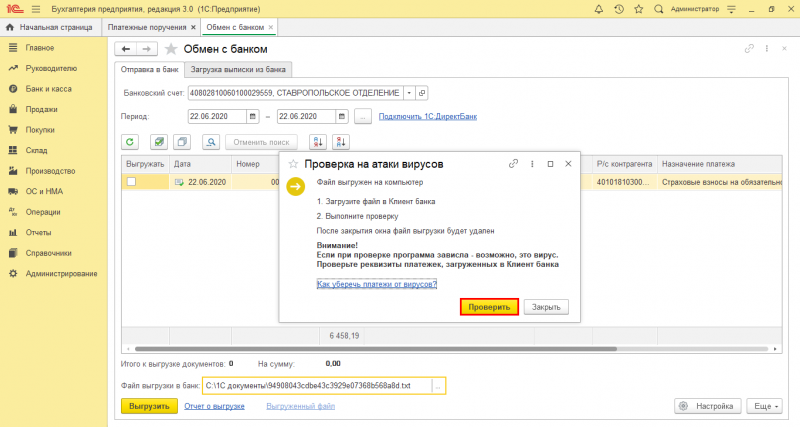The height and width of the screenshot is (427, 800).
Task: Click the Проверить button in the dialog
Action: pos(489,307)
